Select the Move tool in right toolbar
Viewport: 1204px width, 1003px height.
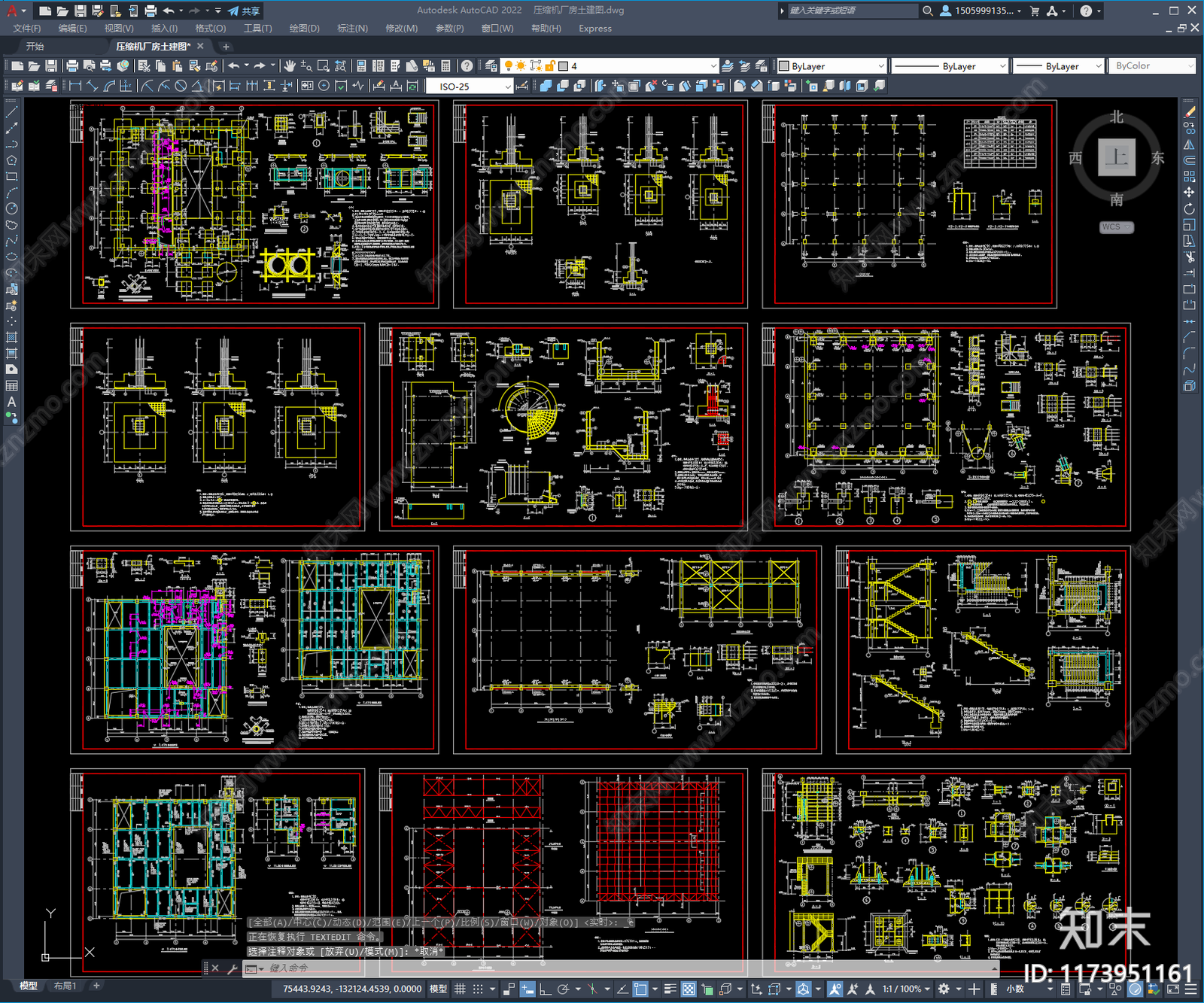(1189, 193)
